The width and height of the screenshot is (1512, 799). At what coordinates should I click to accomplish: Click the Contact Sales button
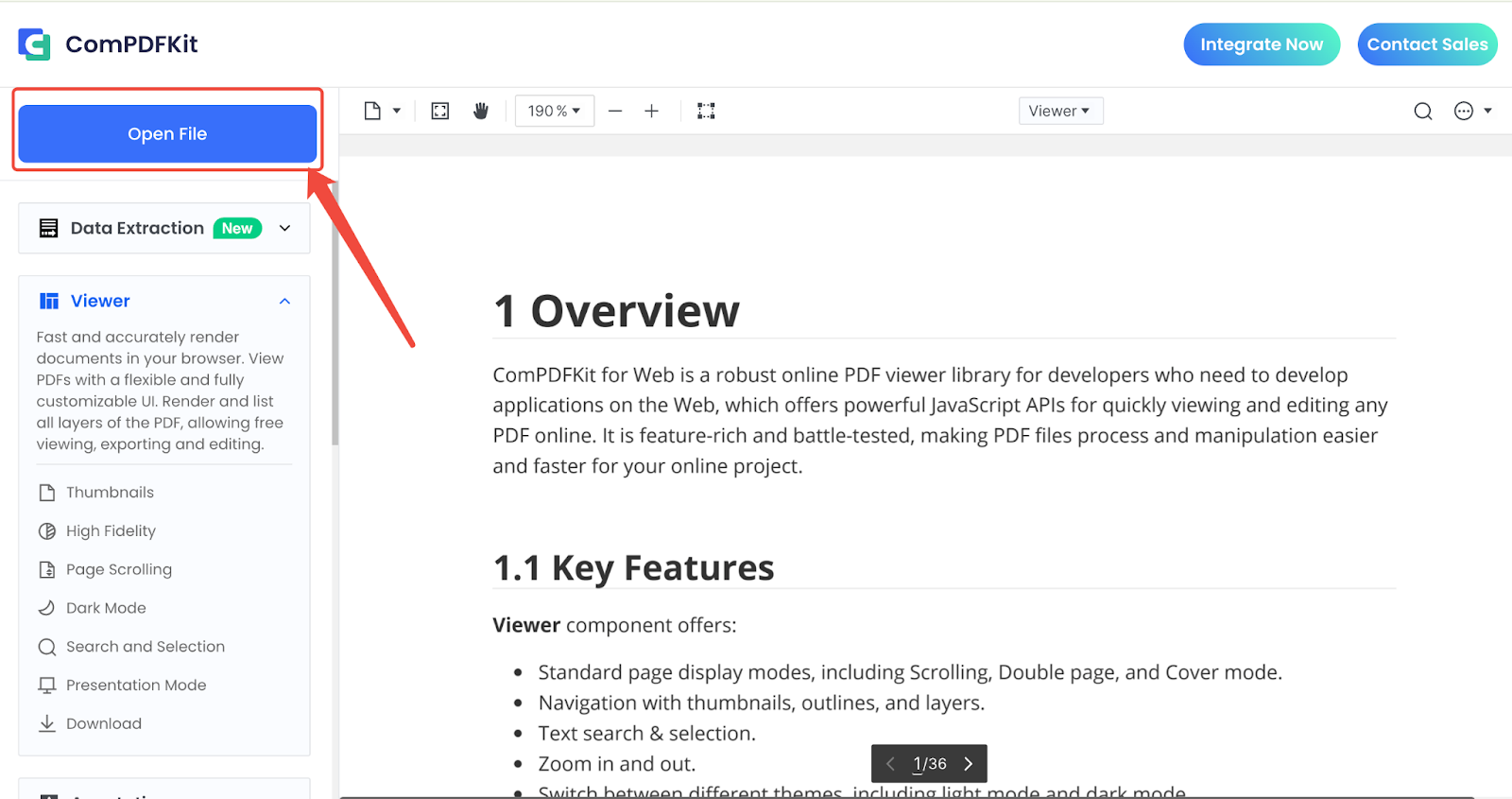click(x=1427, y=44)
